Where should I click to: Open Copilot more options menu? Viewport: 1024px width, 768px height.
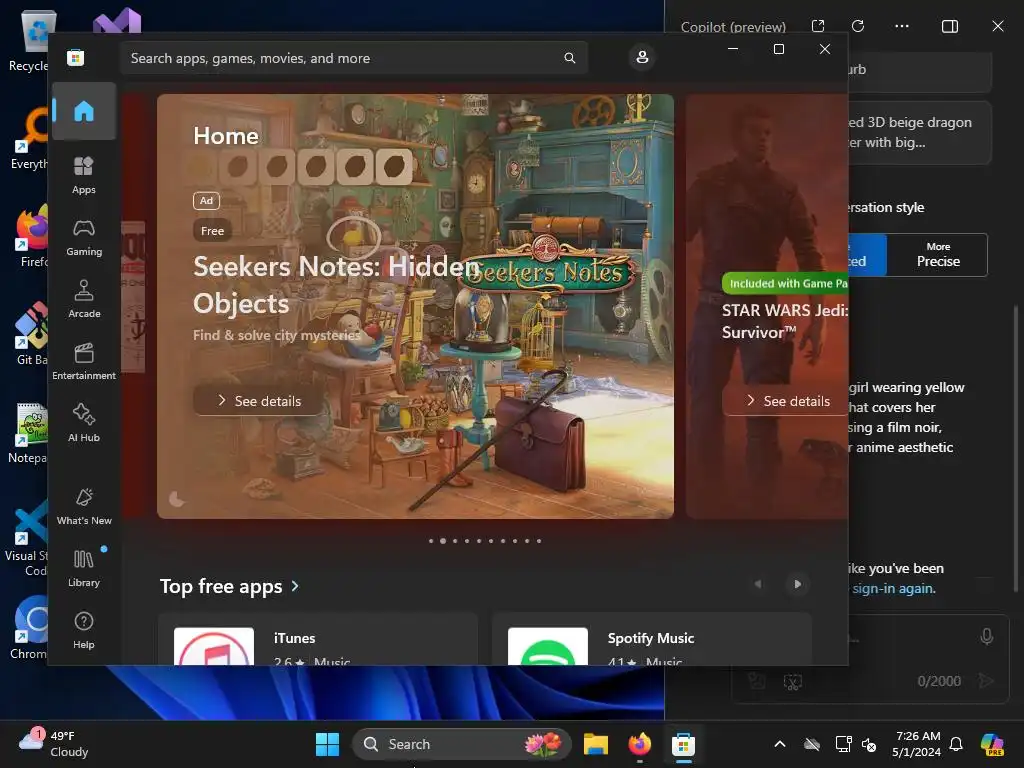click(x=902, y=26)
